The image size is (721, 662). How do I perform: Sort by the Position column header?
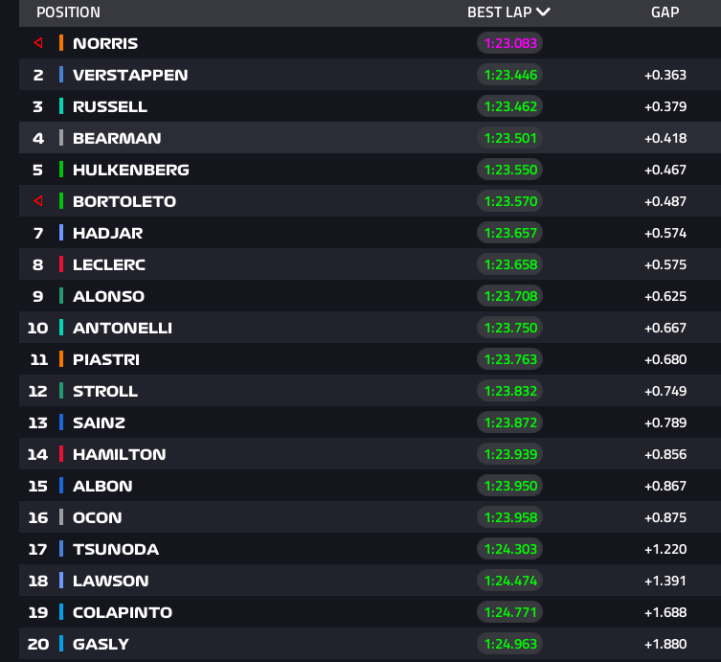[68, 12]
